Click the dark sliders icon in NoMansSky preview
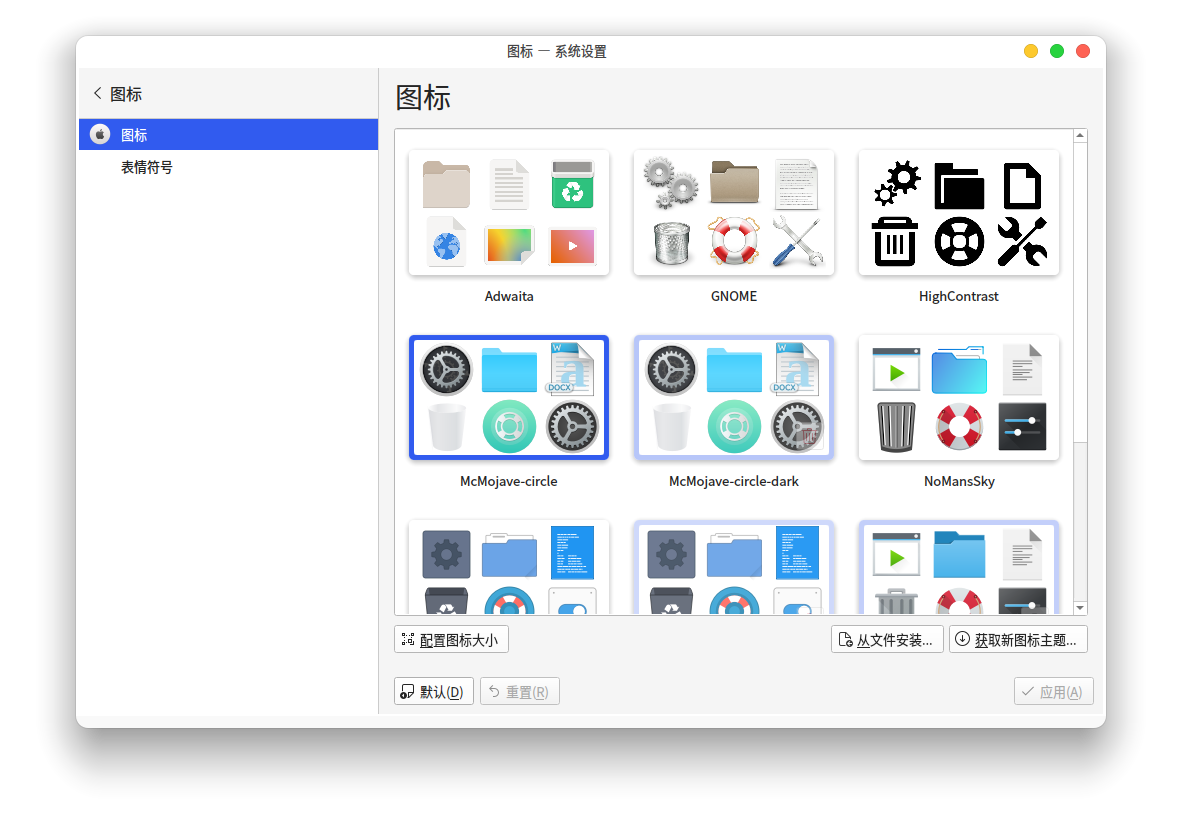Screen dimensions: 1182x814 (1022, 427)
